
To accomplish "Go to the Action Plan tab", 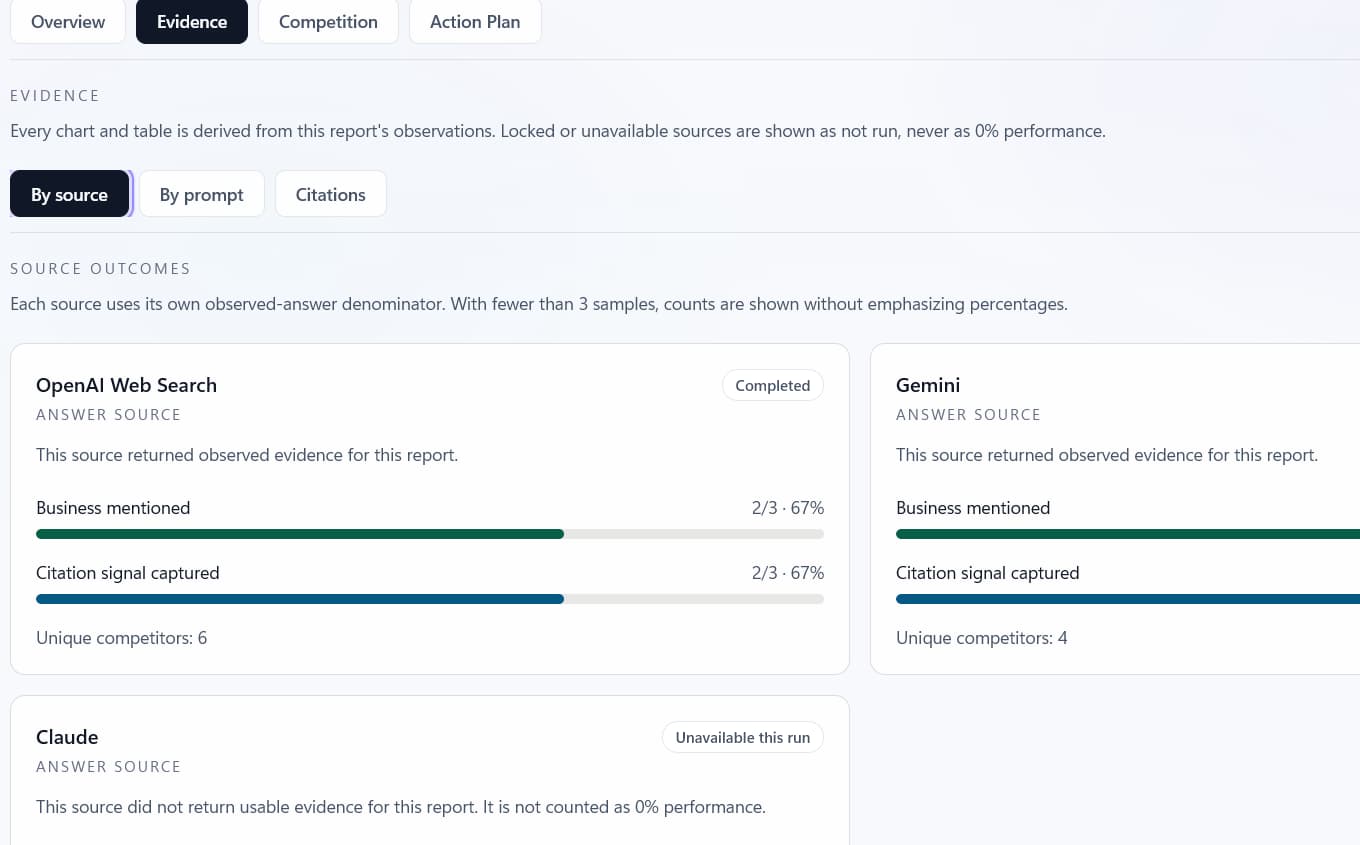I will point(475,22).
